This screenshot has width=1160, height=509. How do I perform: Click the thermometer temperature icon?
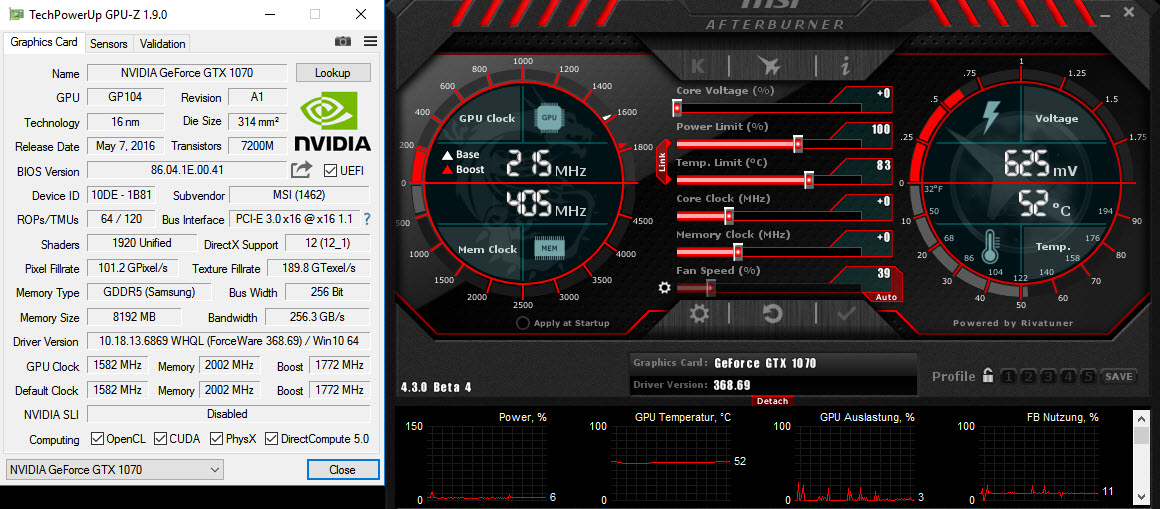pos(990,246)
